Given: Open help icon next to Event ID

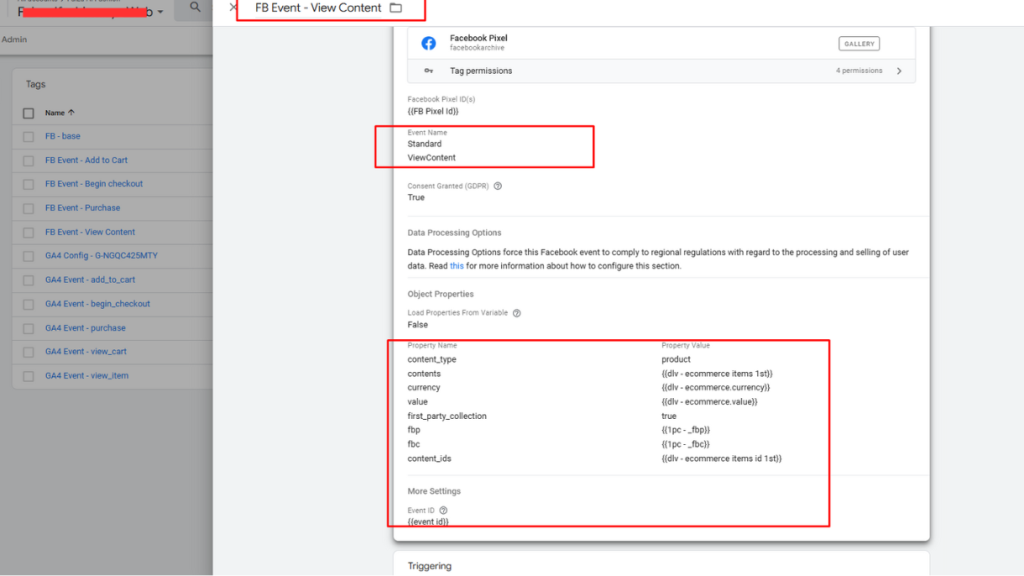Looking at the screenshot, I should tap(443, 511).
